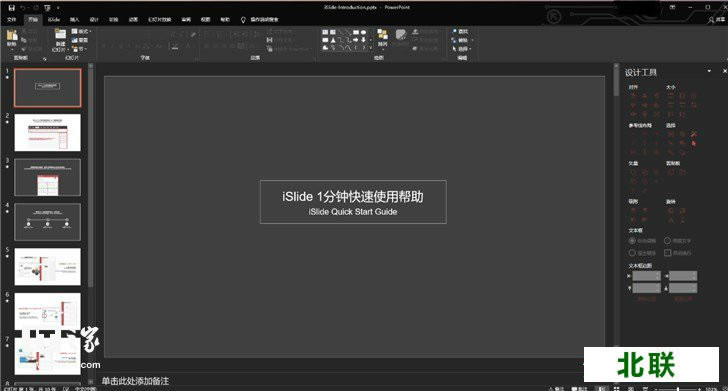
Task: Open the Layout dropdown in Slides group
Action: (x=82, y=31)
